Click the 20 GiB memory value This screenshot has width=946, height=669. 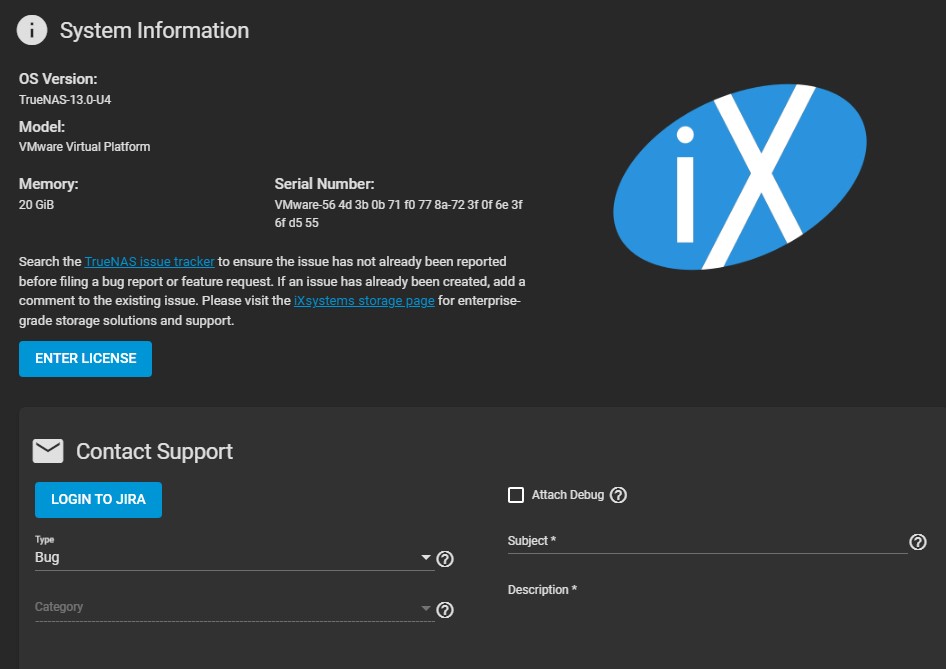(x=36, y=205)
